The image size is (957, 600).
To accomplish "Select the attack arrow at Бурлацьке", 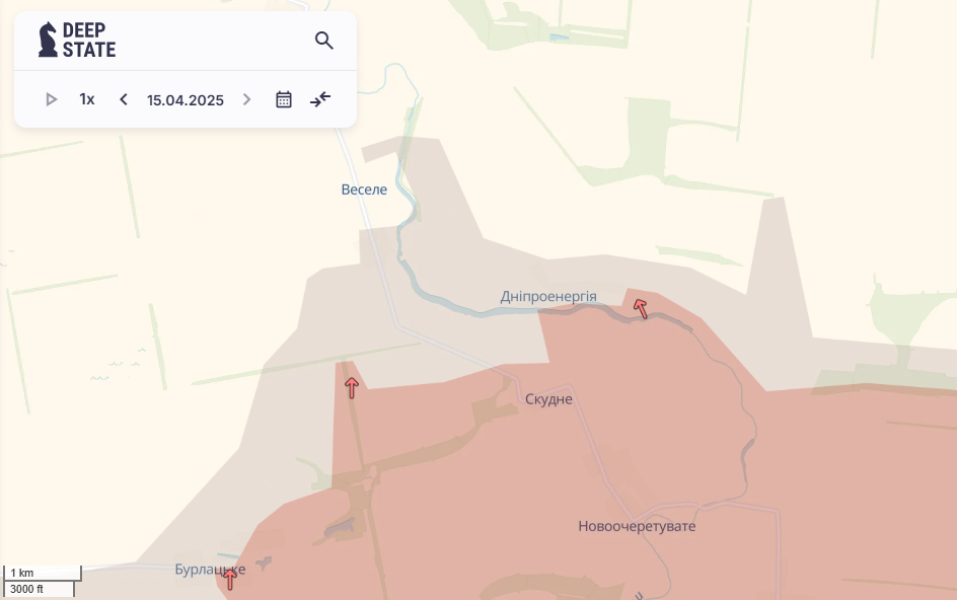I will pos(230,578).
